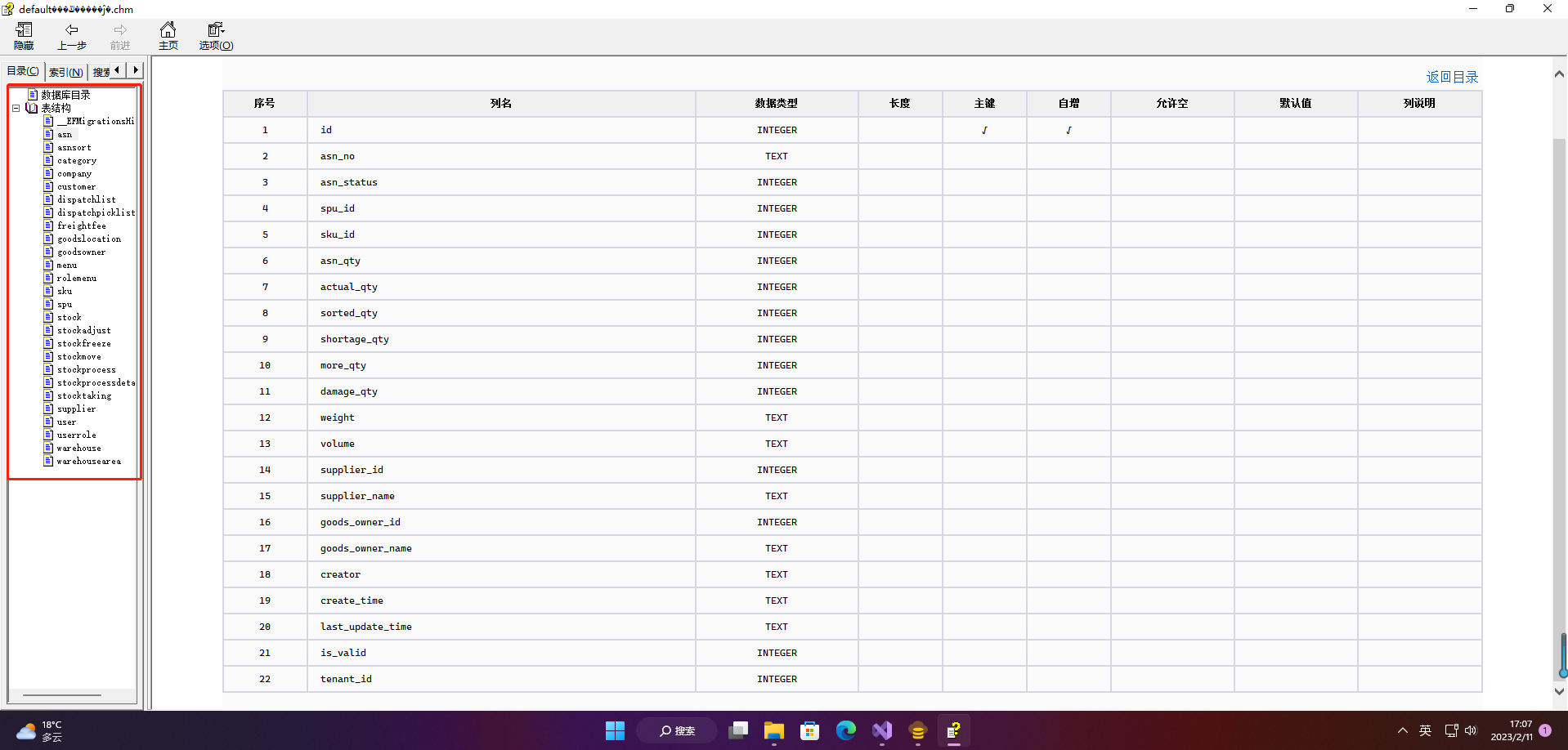
Task: Click the content scrollbar down arrow
Action: 1559,691
